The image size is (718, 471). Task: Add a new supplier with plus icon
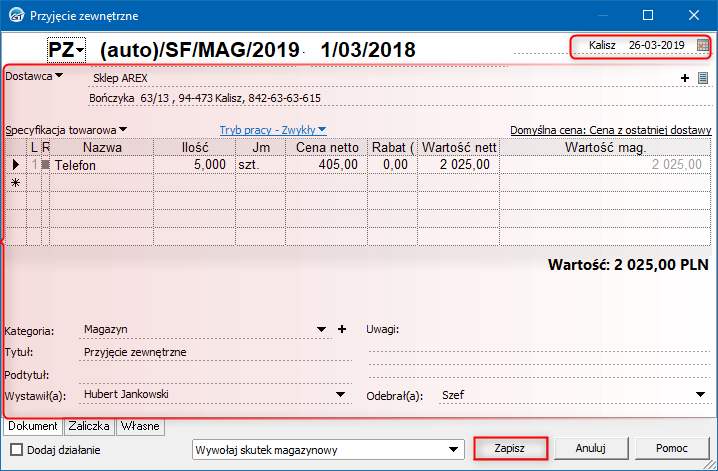[685, 78]
